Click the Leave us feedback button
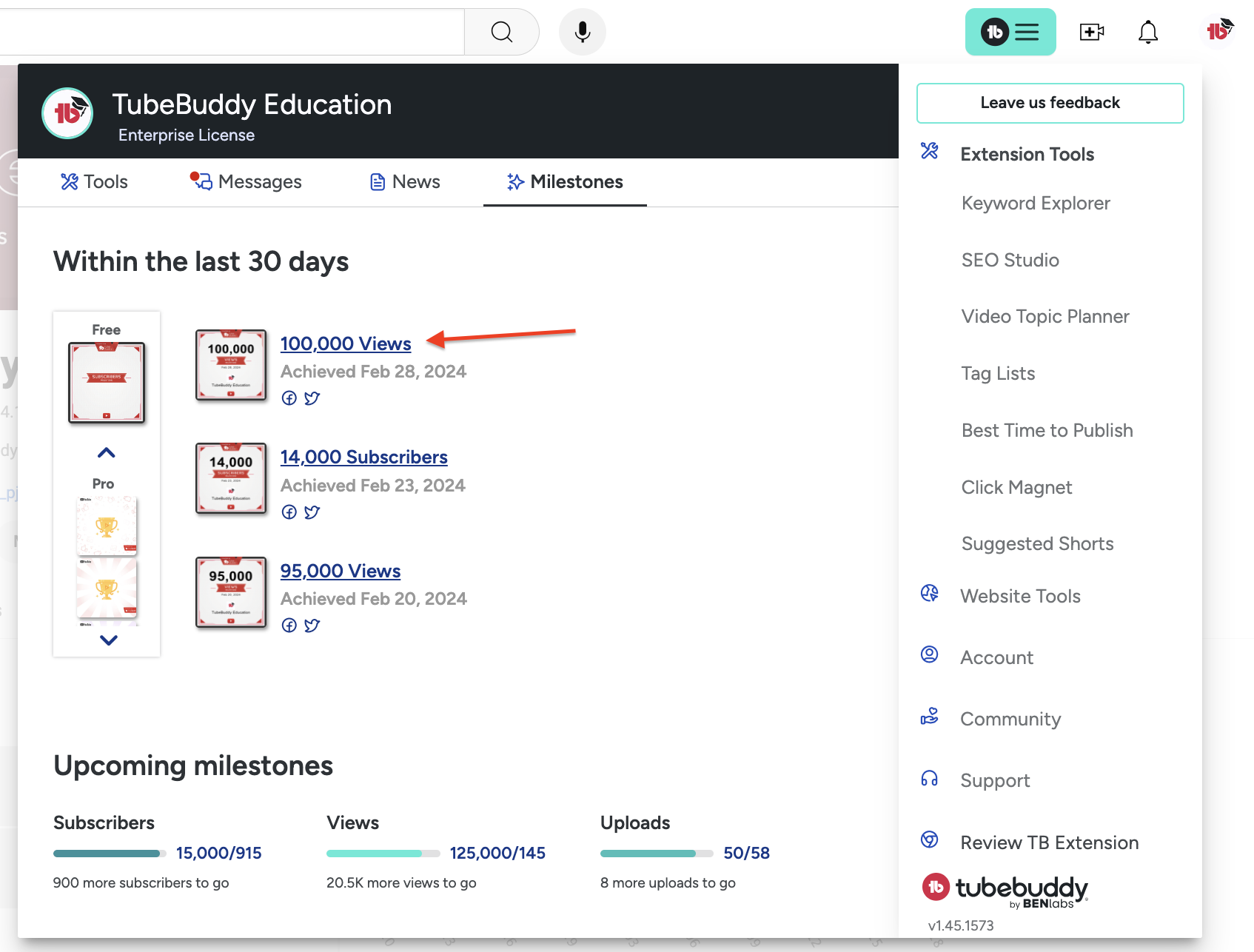The image size is (1254, 952). coord(1050,103)
